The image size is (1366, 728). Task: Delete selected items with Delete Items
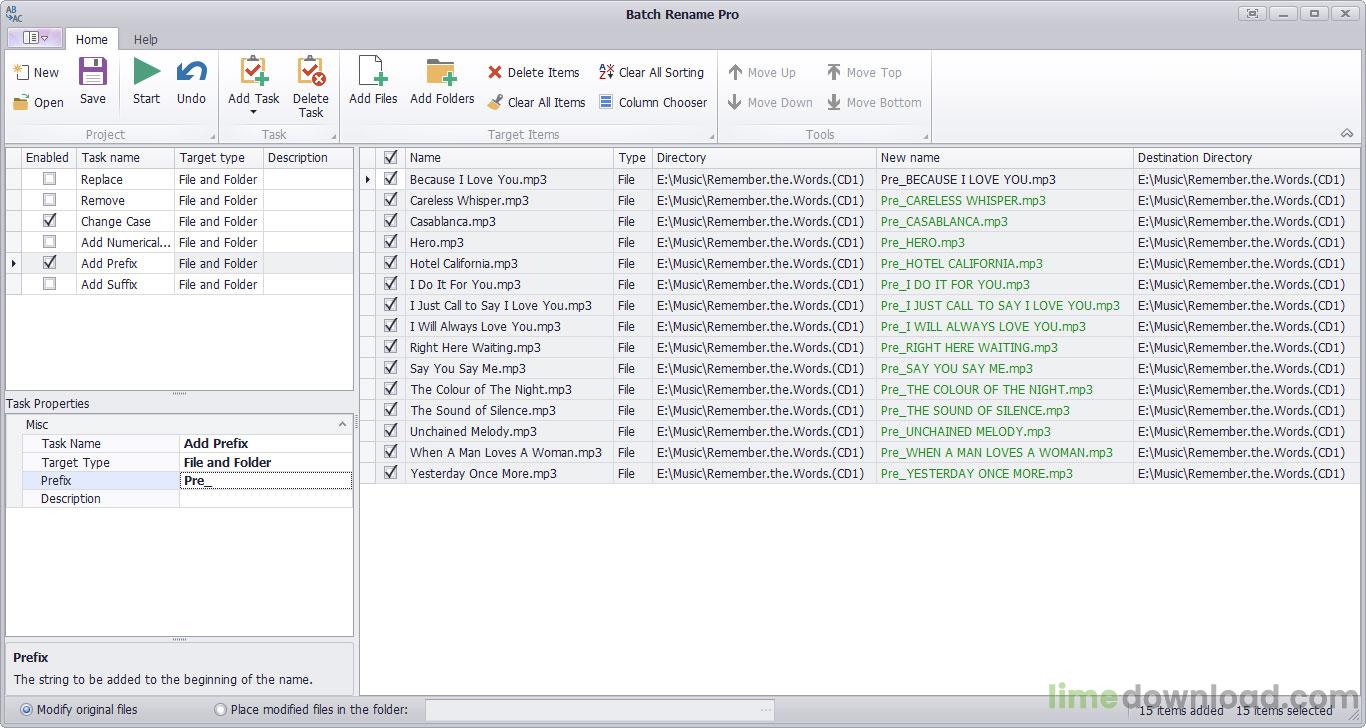[534, 72]
